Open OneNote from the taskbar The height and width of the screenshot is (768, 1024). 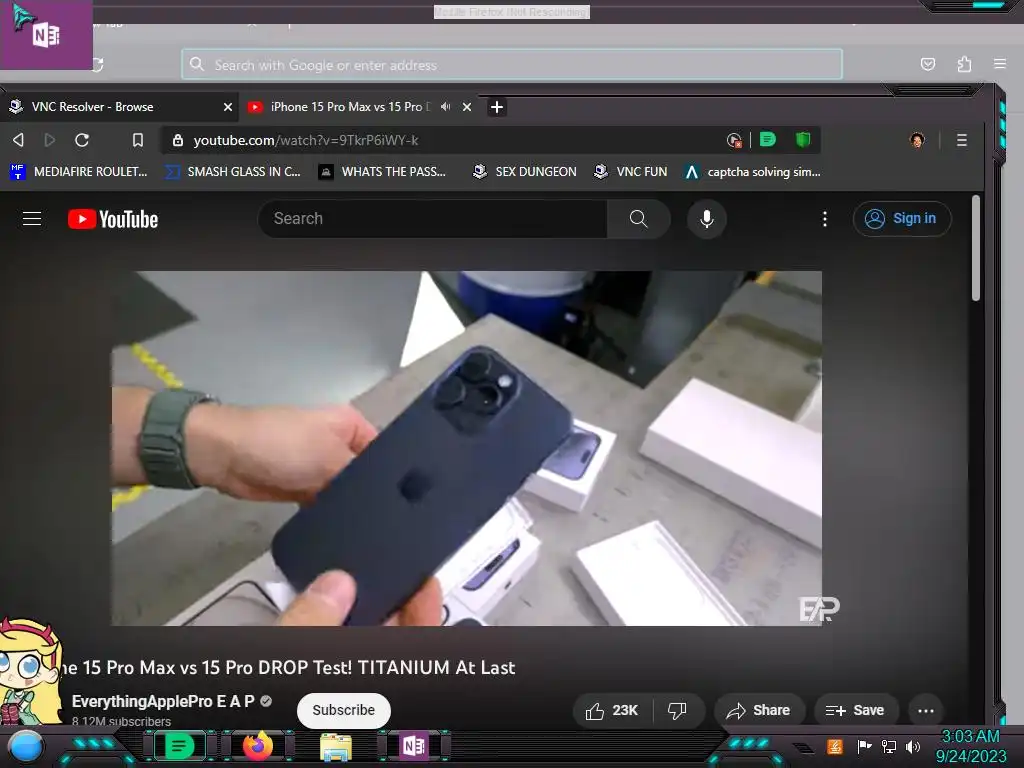[414, 746]
